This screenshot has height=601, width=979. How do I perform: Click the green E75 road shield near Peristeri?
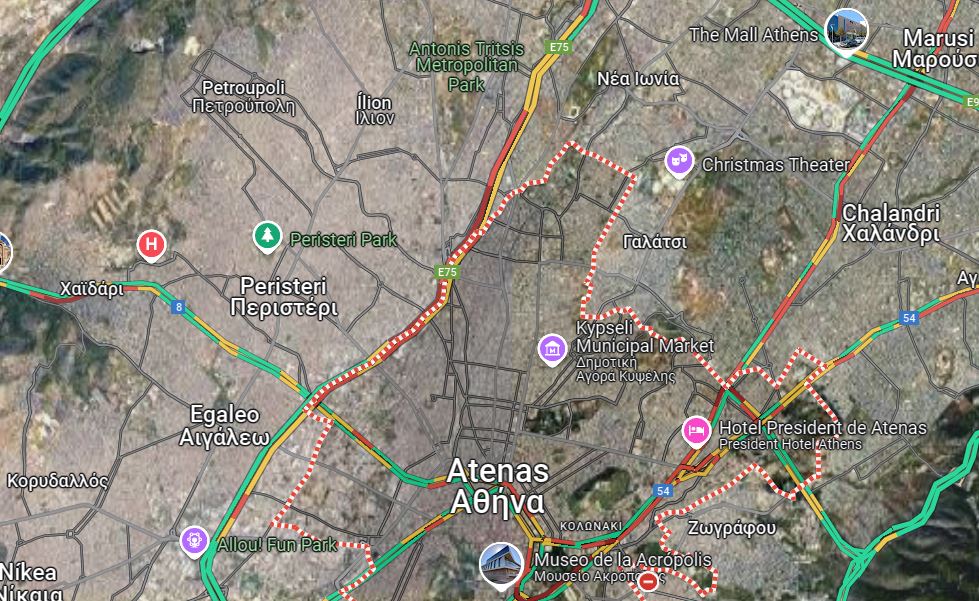click(447, 271)
